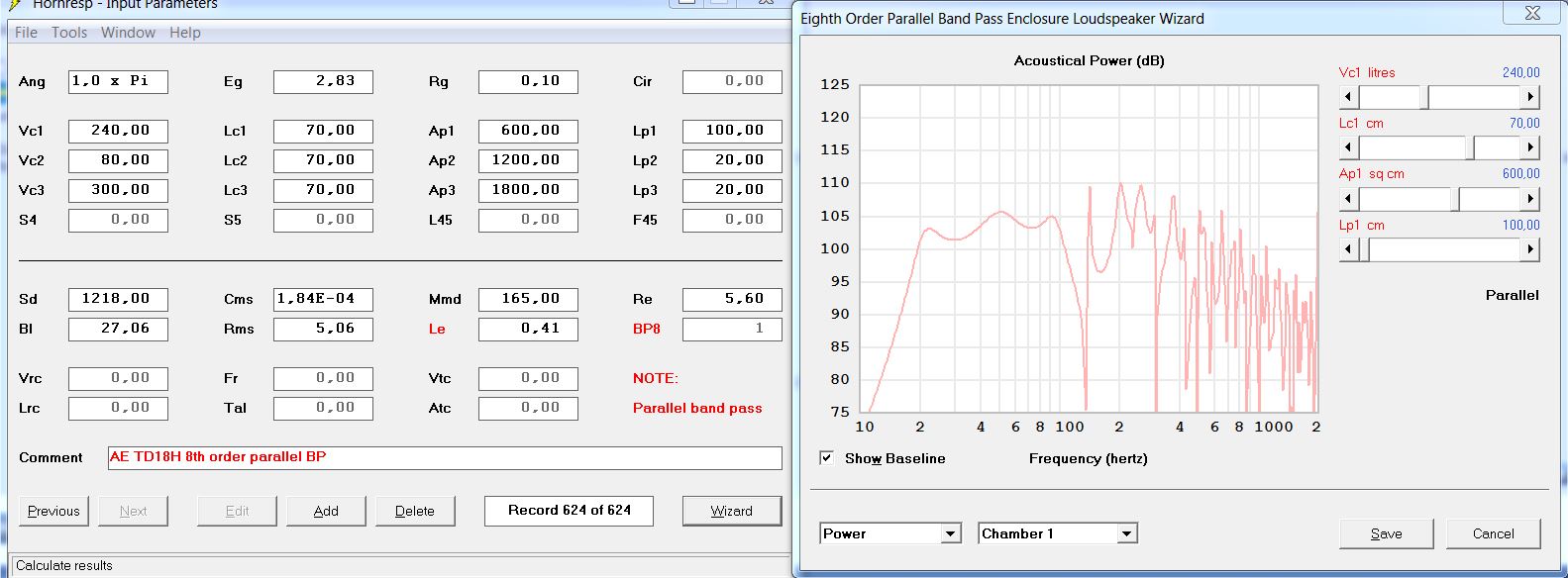1568x578 pixels.
Task: Open the Power chart type dropdown
Action: click(951, 533)
